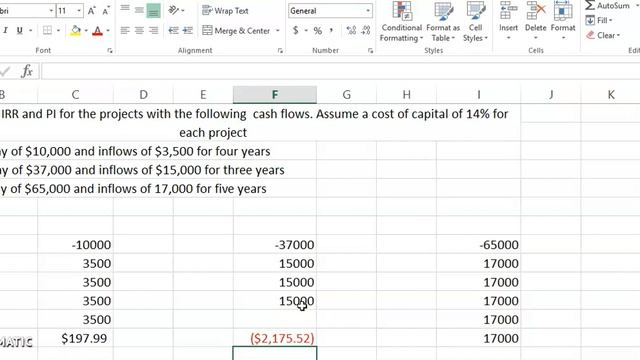The height and width of the screenshot is (360, 640).
Task: Open the Fill dropdown
Action: pos(599,20)
